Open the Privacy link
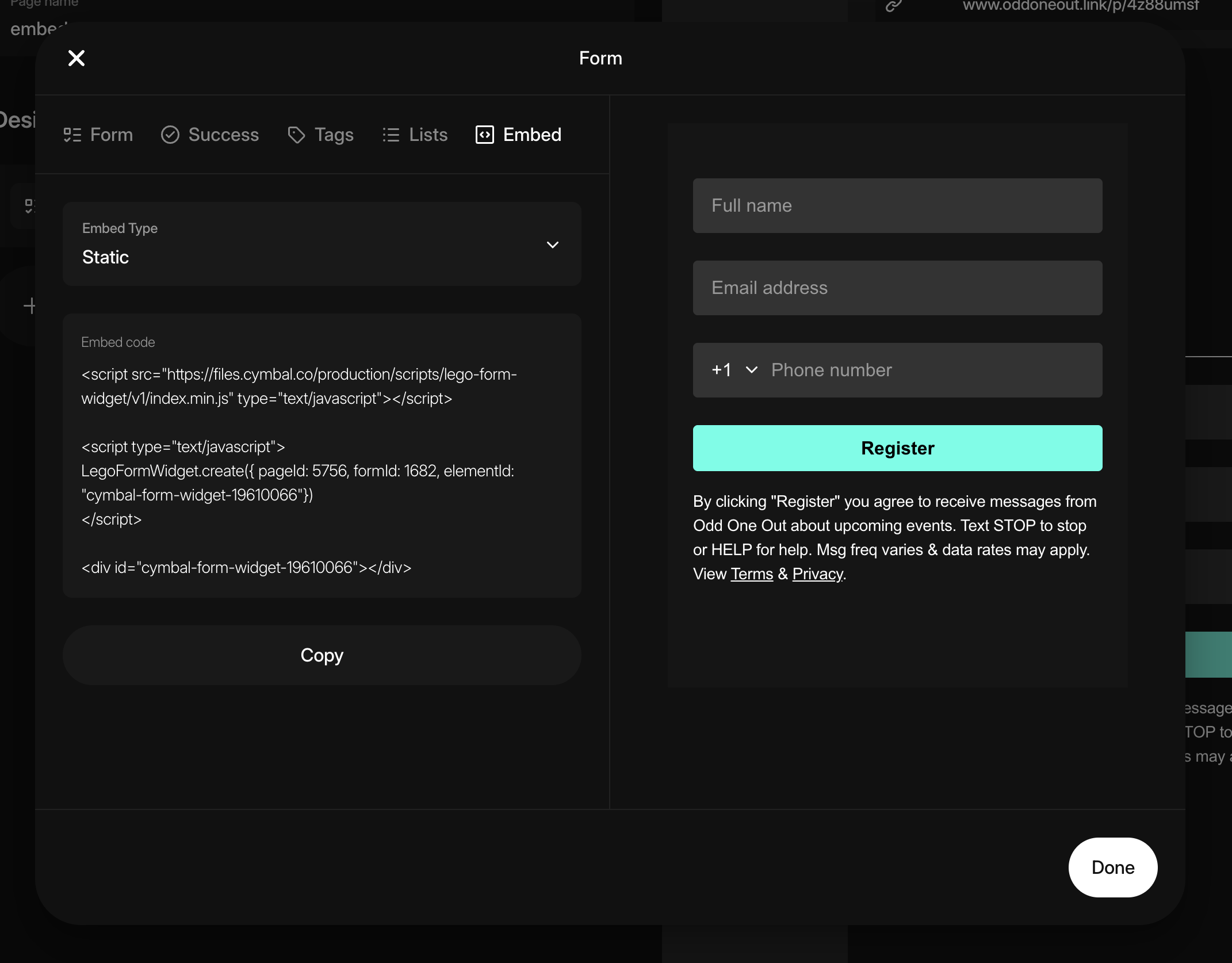 (817, 574)
